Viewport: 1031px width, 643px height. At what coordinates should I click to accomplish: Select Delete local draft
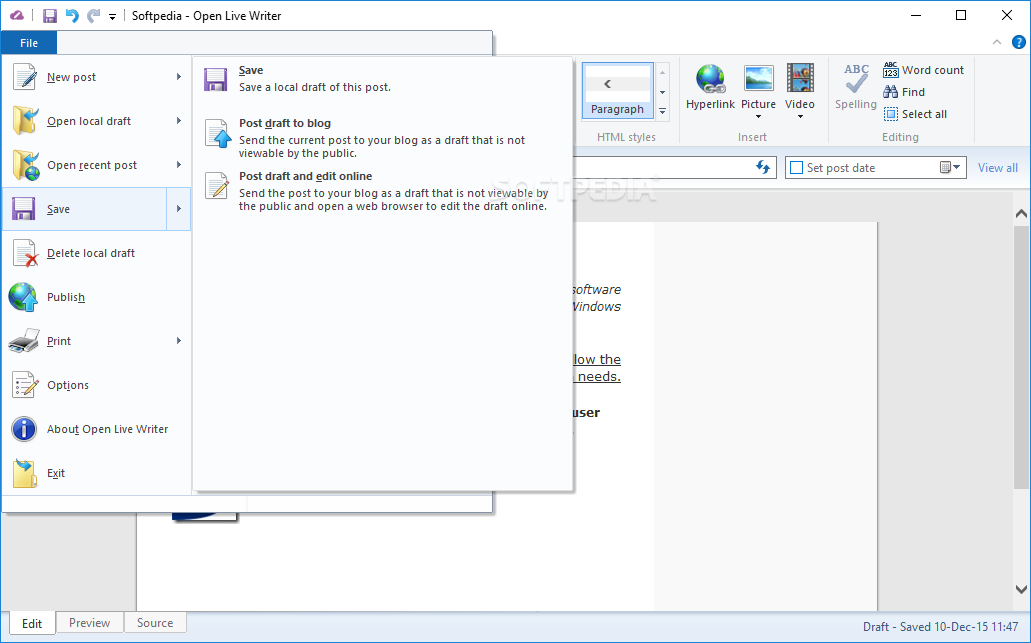click(x=97, y=253)
